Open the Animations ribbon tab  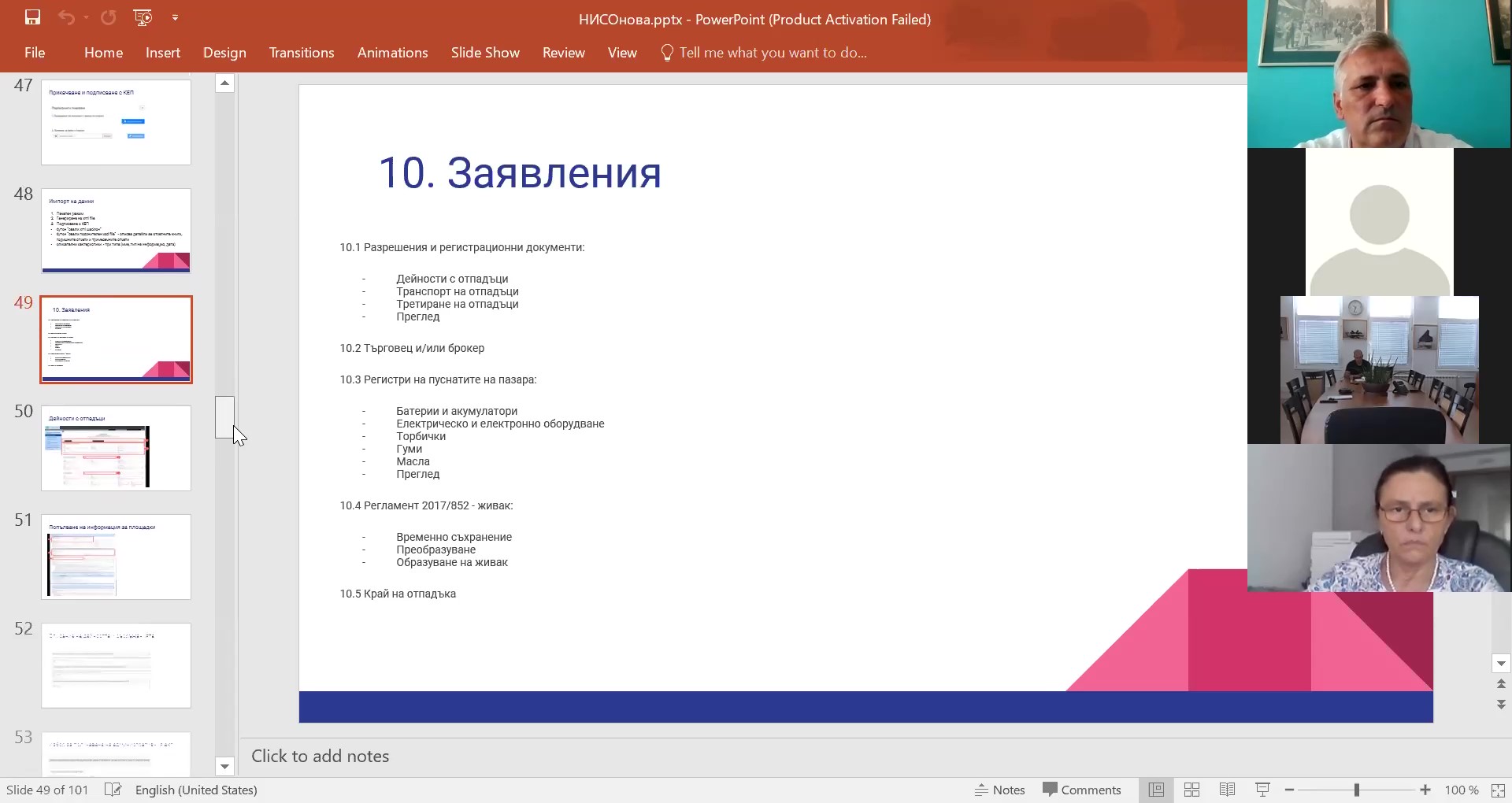click(x=392, y=53)
